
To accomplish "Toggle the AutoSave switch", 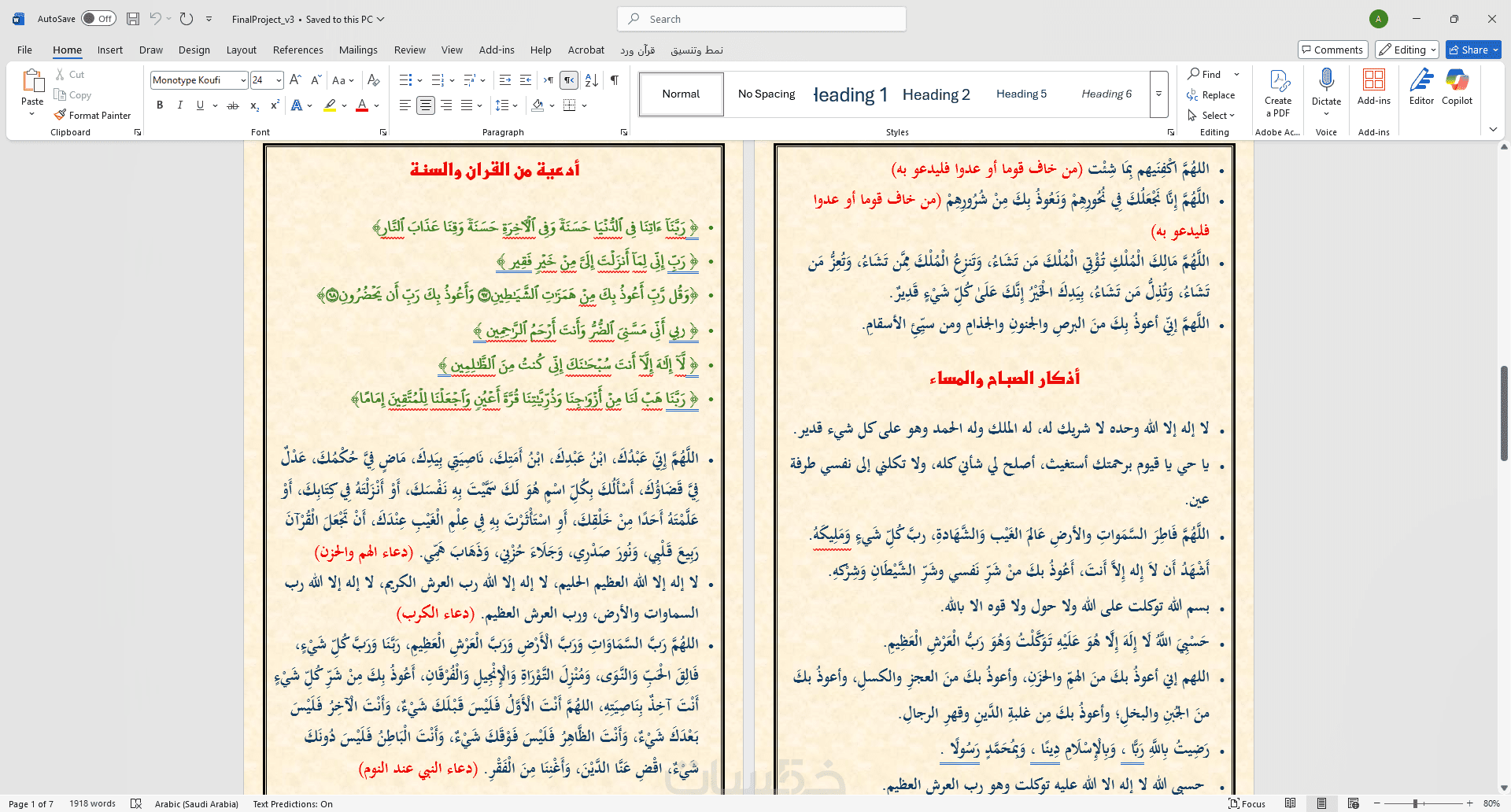I will pyautogui.click(x=98, y=19).
